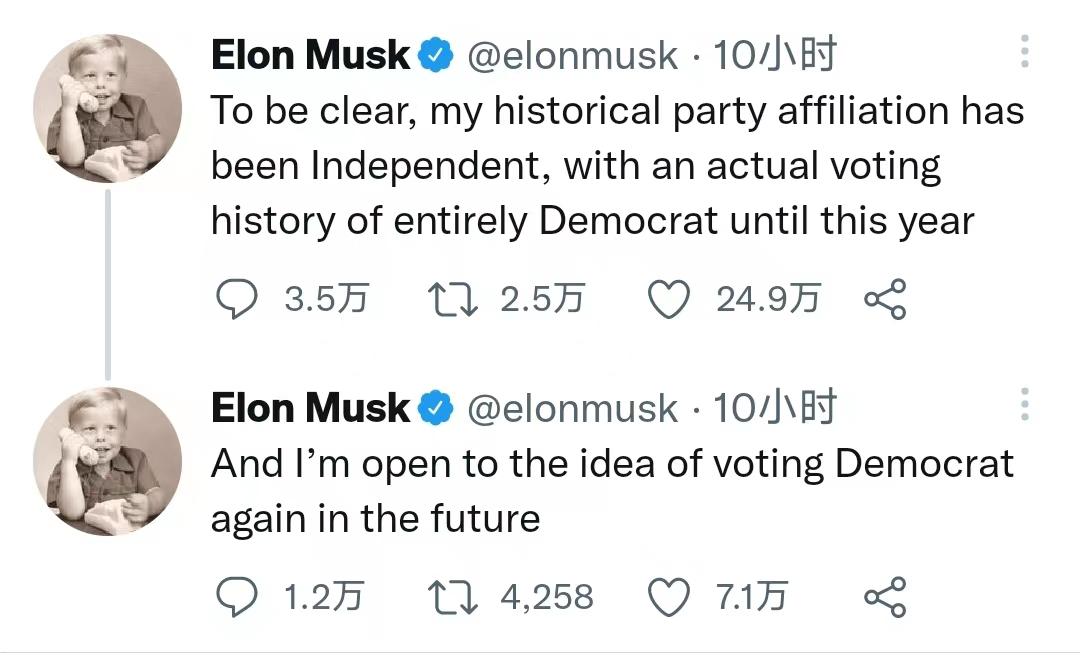1080x666 pixels.
Task: Click the 10小时 timestamp on first tweet
Action: (774, 56)
